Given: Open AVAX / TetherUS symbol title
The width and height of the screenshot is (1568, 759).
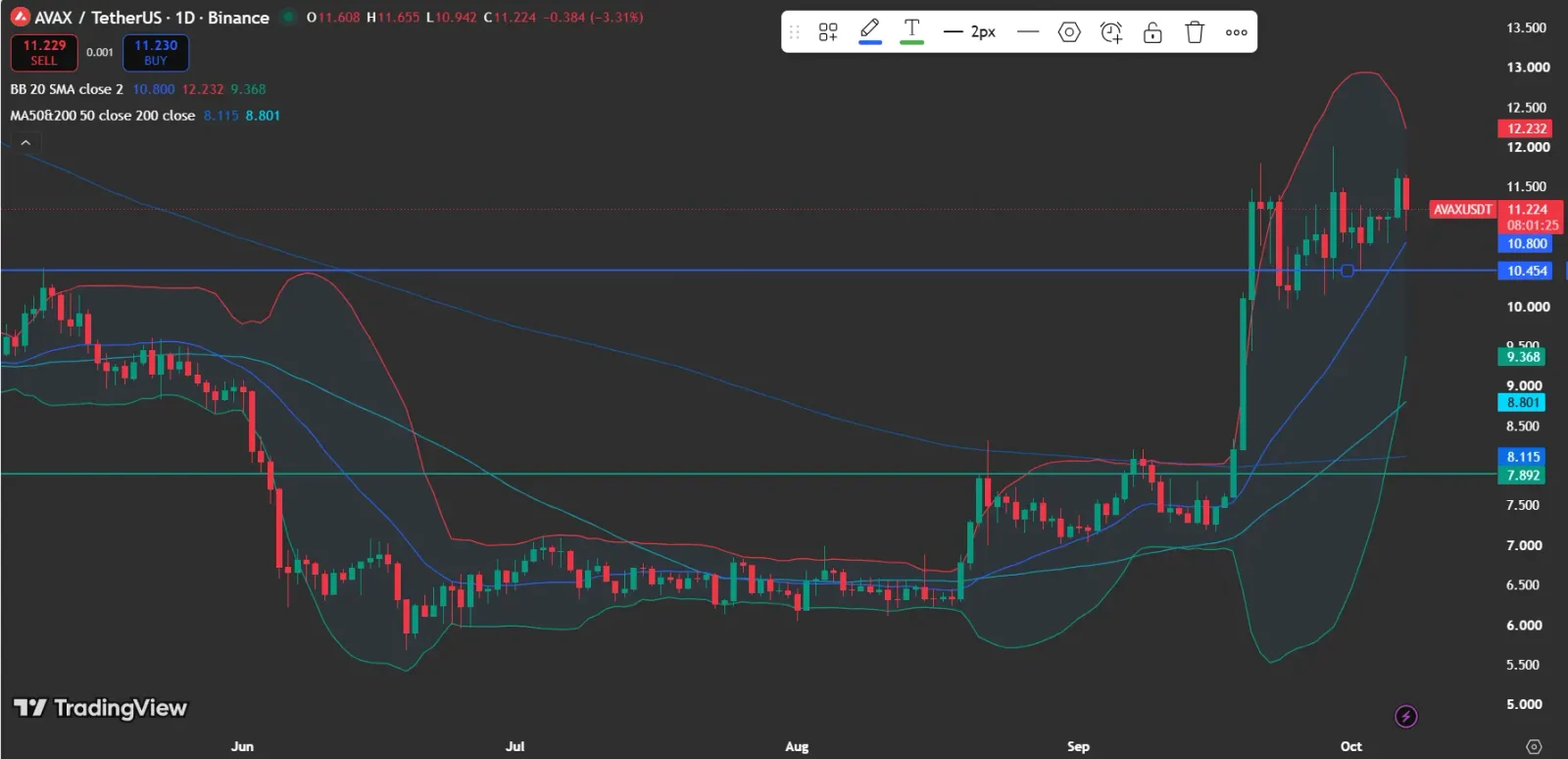Looking at the screenshot, I should click(152, 18).
